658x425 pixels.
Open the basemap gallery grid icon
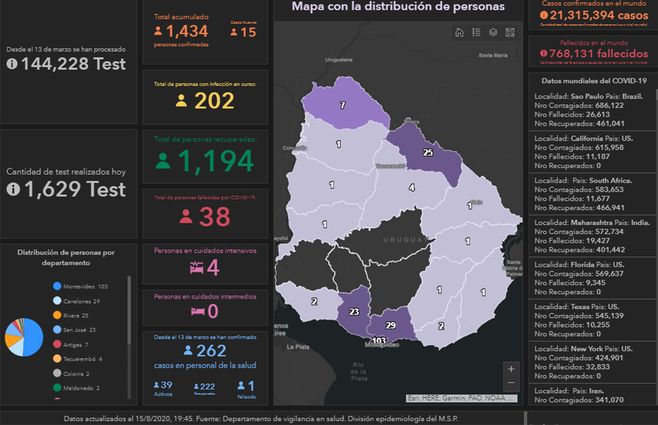tap(510, 33)
